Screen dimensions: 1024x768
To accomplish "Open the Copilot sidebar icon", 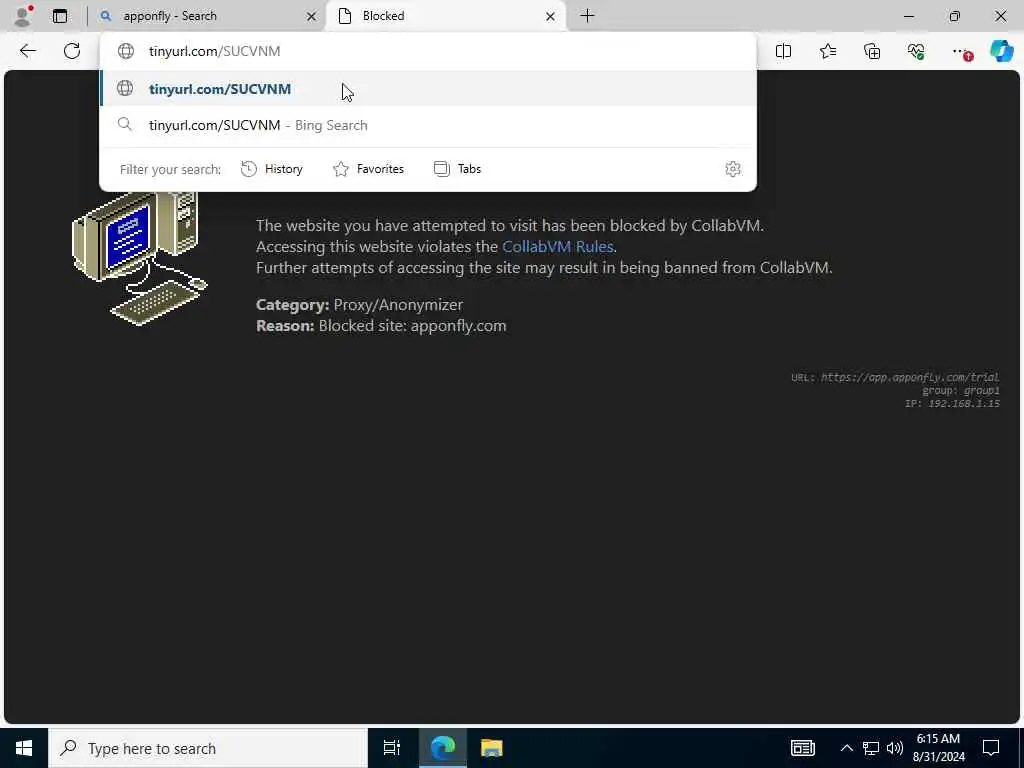I will pyautogui.click(x=1001, y=51).
